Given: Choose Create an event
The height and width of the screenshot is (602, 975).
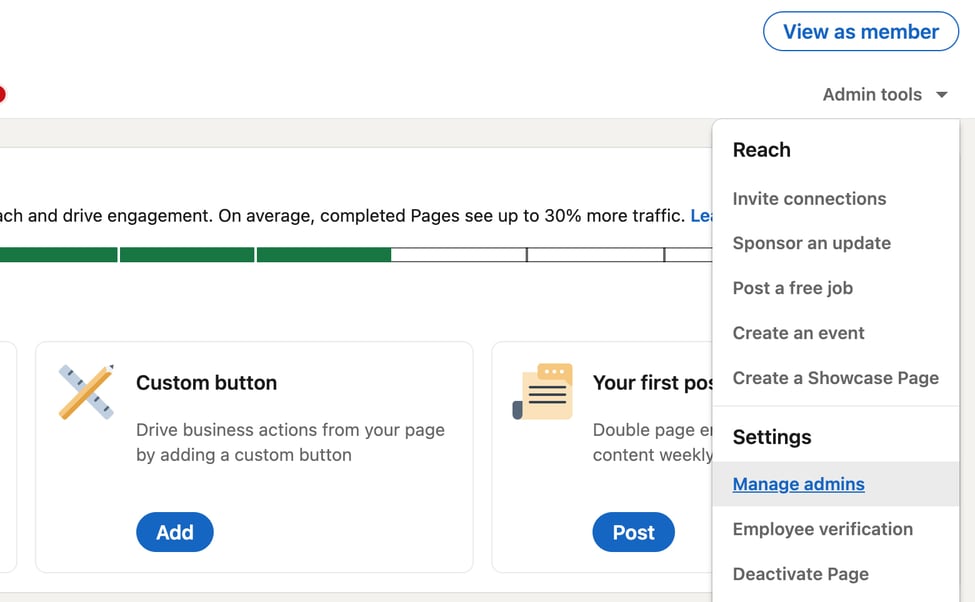Looking at the screenshot, I should (x=800, y=333).
